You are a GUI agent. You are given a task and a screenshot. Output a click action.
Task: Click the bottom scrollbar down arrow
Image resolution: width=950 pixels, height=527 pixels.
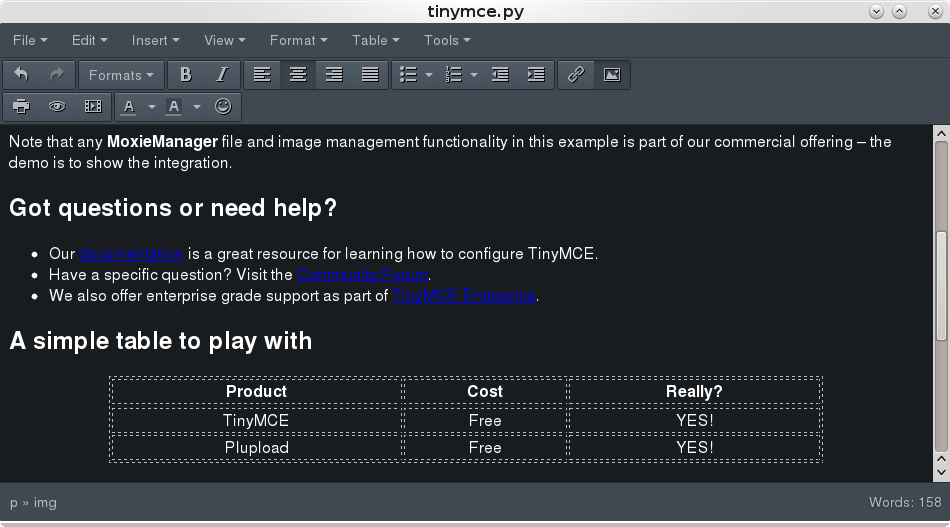tap(941, 472)
